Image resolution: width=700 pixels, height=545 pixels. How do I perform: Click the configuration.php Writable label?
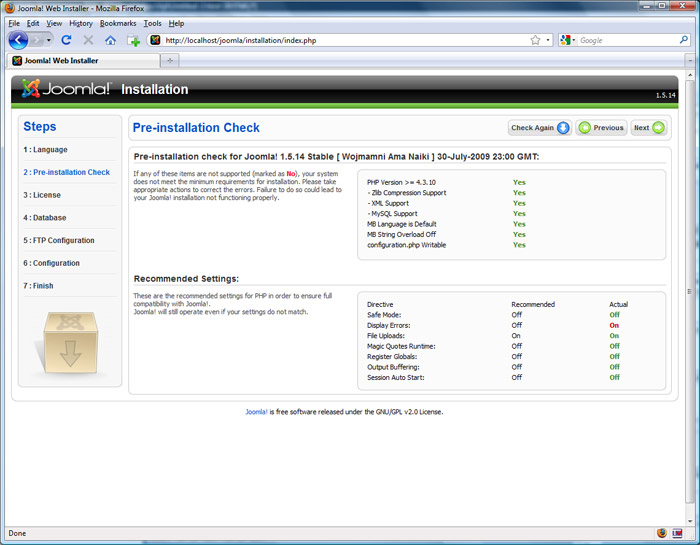(x=406, y=245)
